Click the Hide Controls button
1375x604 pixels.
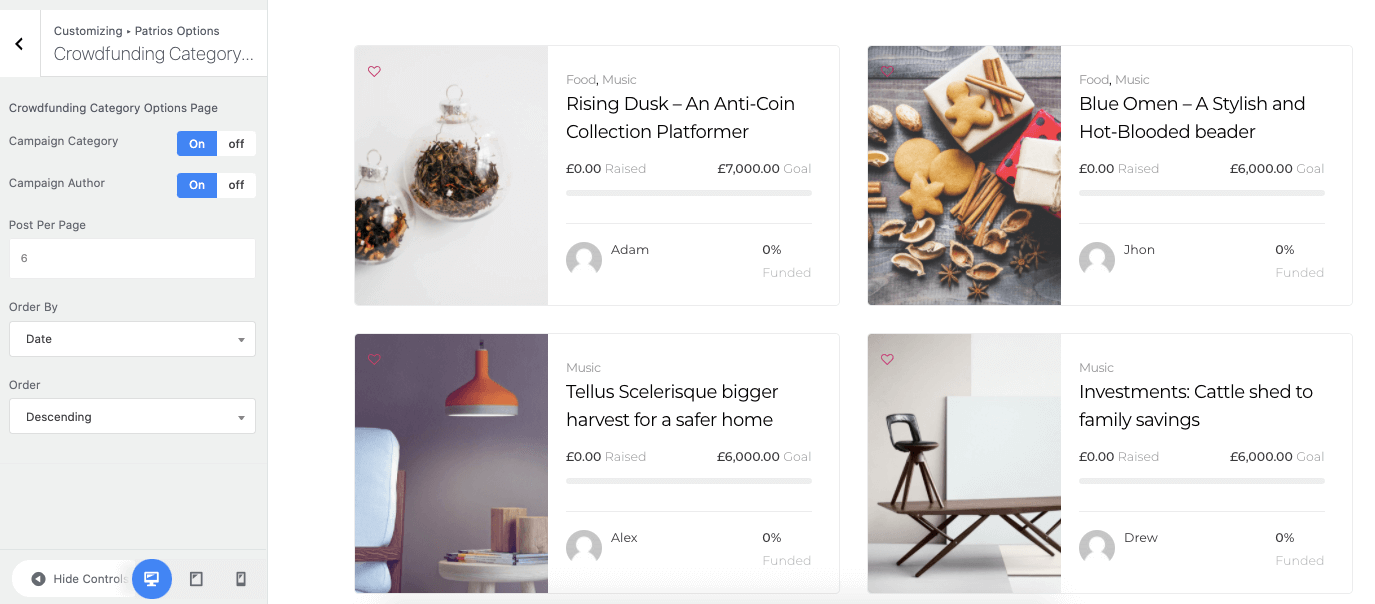tap(78, 579)
